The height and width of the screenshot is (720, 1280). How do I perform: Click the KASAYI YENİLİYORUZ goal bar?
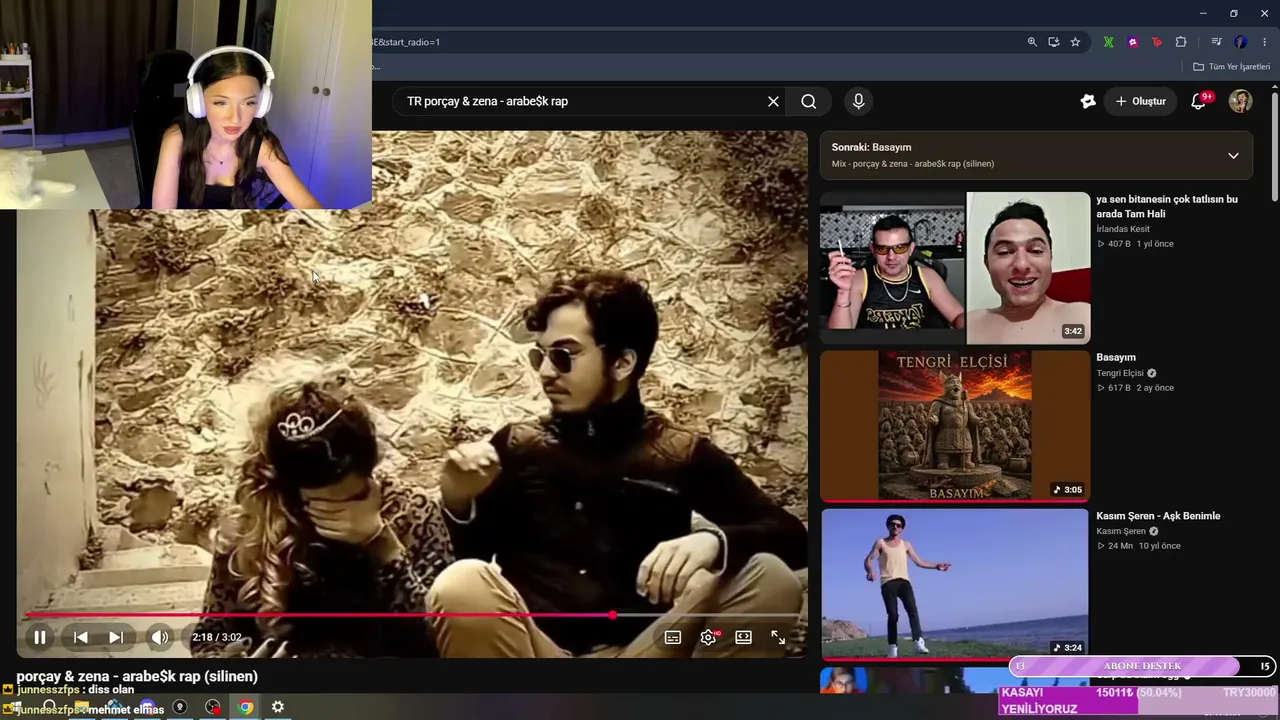[x=1138, y=700]
